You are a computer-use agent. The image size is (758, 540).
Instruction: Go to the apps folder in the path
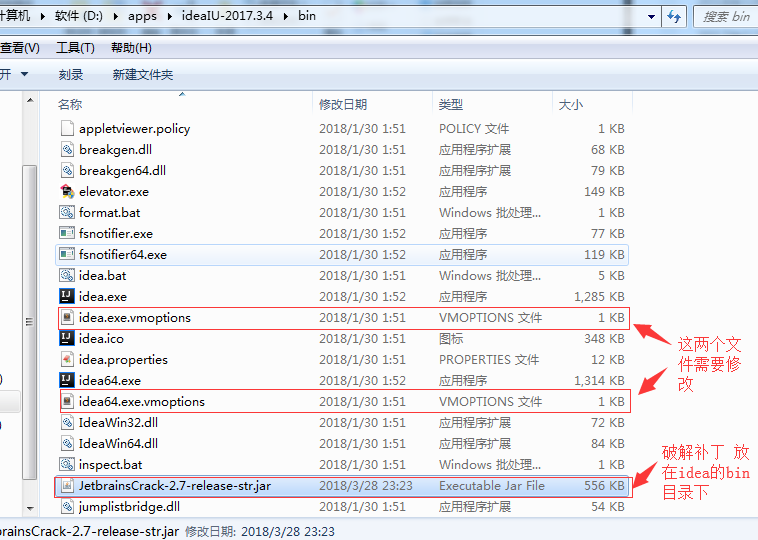[x=142, y=16]
